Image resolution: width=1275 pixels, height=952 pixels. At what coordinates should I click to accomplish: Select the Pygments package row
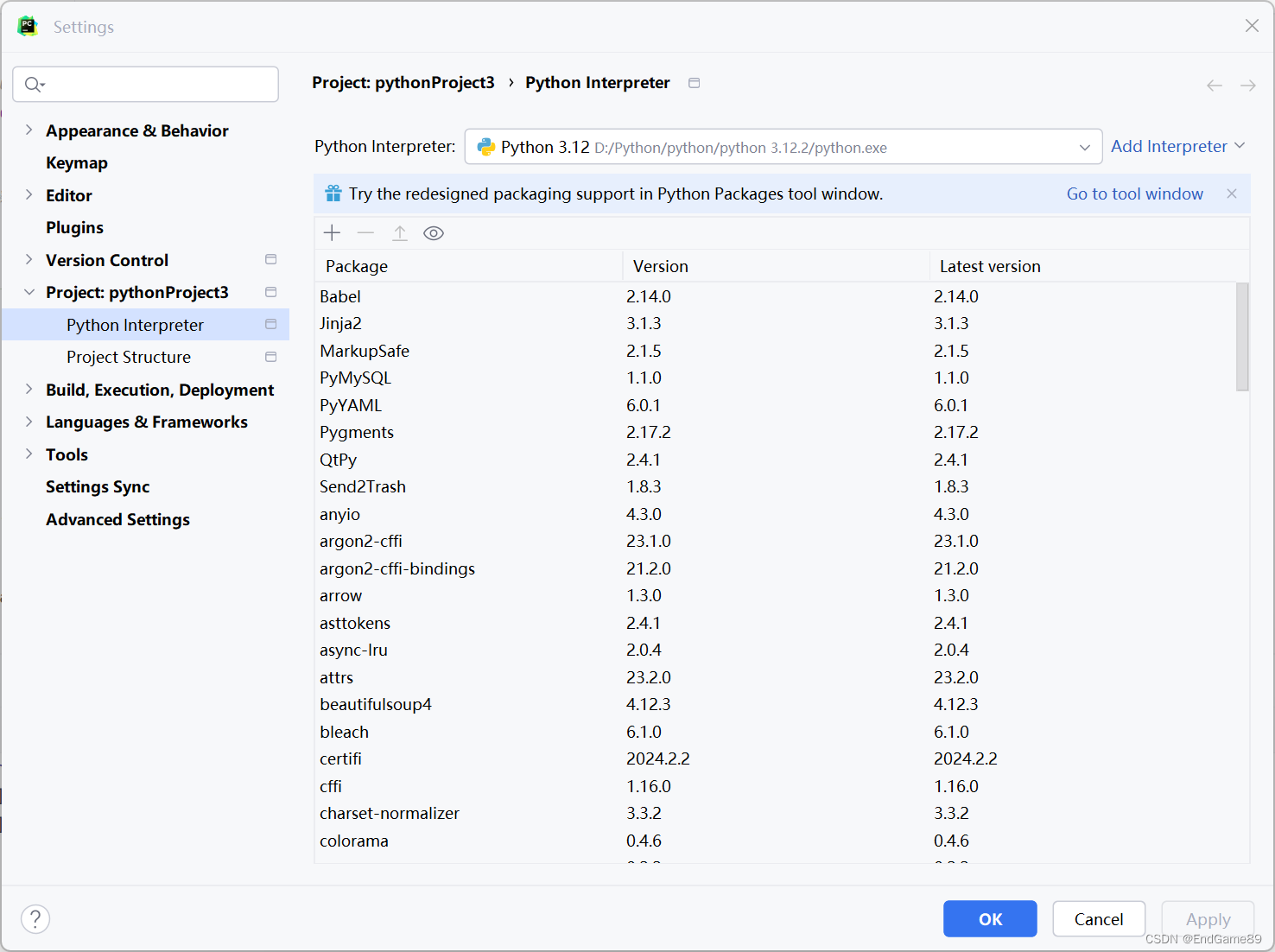pos(775,432)
